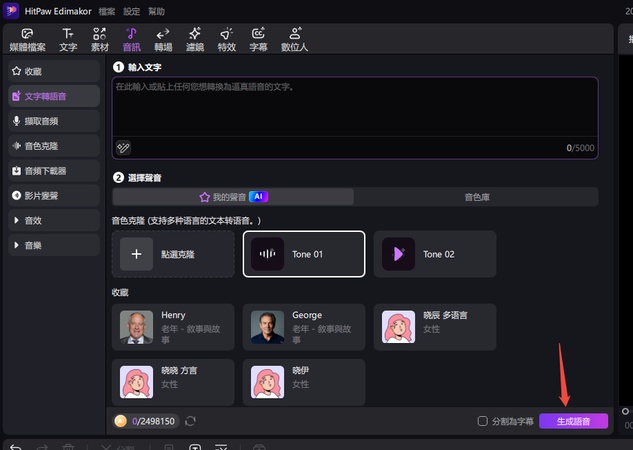The height and width of the screenshot is (450, 633).
Task: Select the Tone 01 voice card
Action: tap(304, 254)
